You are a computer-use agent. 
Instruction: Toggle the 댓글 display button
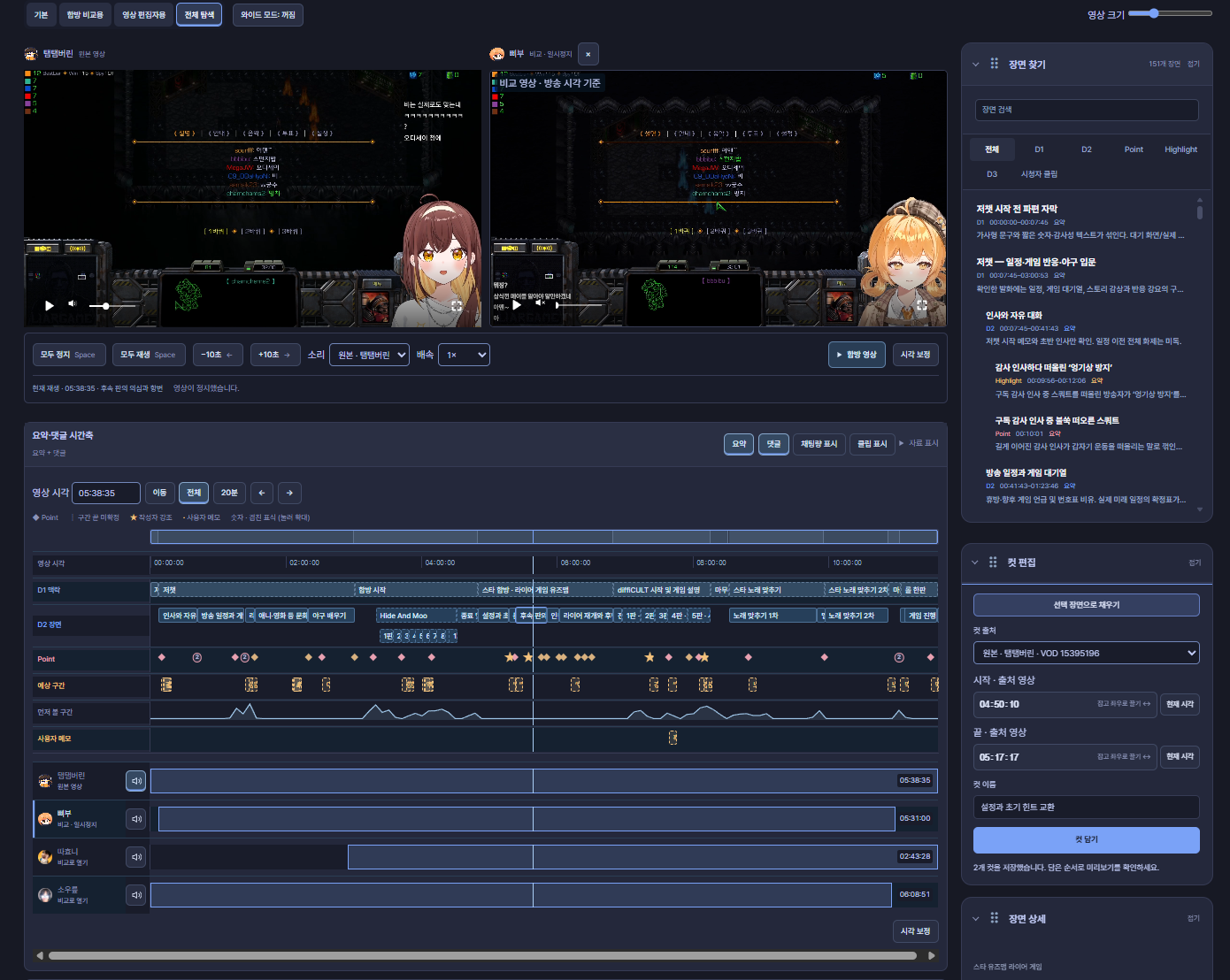click(x=774, y=444)
